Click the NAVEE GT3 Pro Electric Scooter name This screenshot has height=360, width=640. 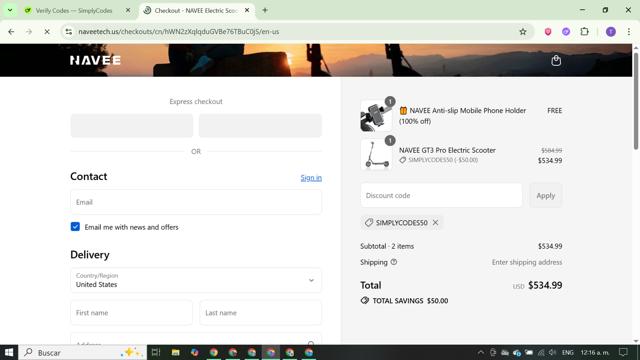(x=447, y=150)
